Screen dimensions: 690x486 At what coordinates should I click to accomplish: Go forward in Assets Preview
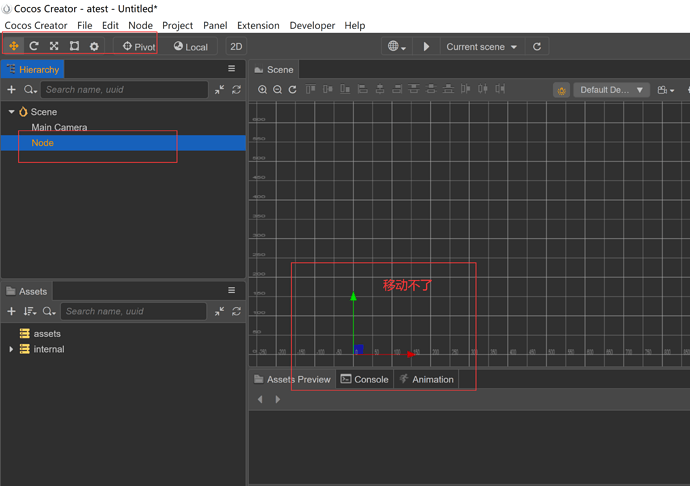(x=277, y=399)
